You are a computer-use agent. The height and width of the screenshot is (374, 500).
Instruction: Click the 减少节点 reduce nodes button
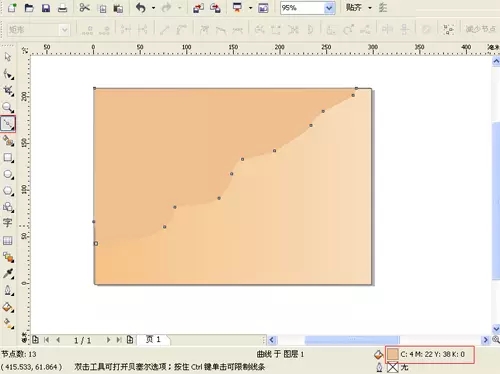point(480,29)
